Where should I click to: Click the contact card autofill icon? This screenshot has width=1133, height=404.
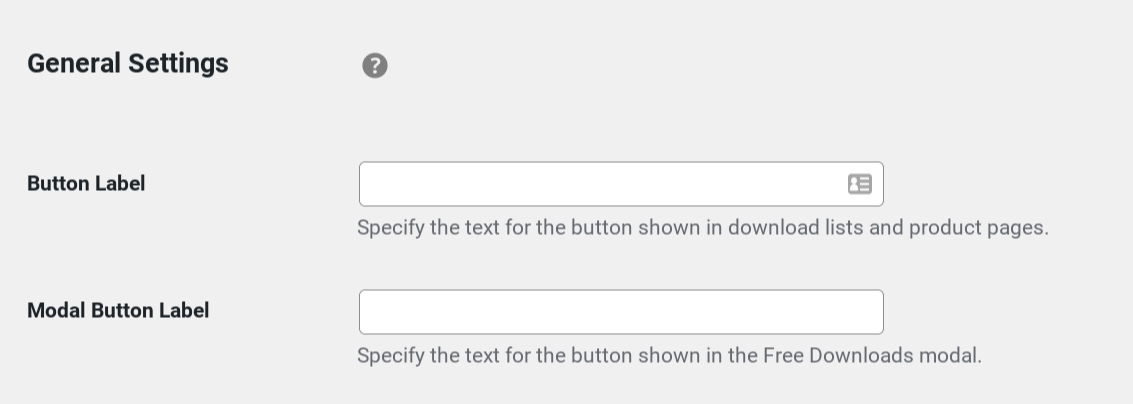click(859, 184)
